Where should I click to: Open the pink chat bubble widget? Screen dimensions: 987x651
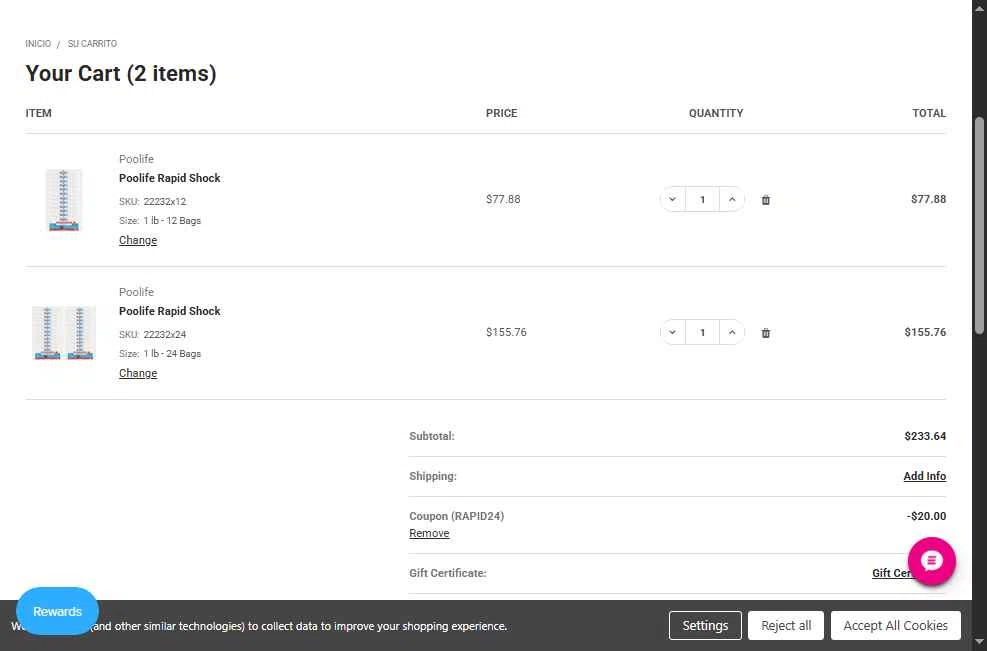coord(932,561)
